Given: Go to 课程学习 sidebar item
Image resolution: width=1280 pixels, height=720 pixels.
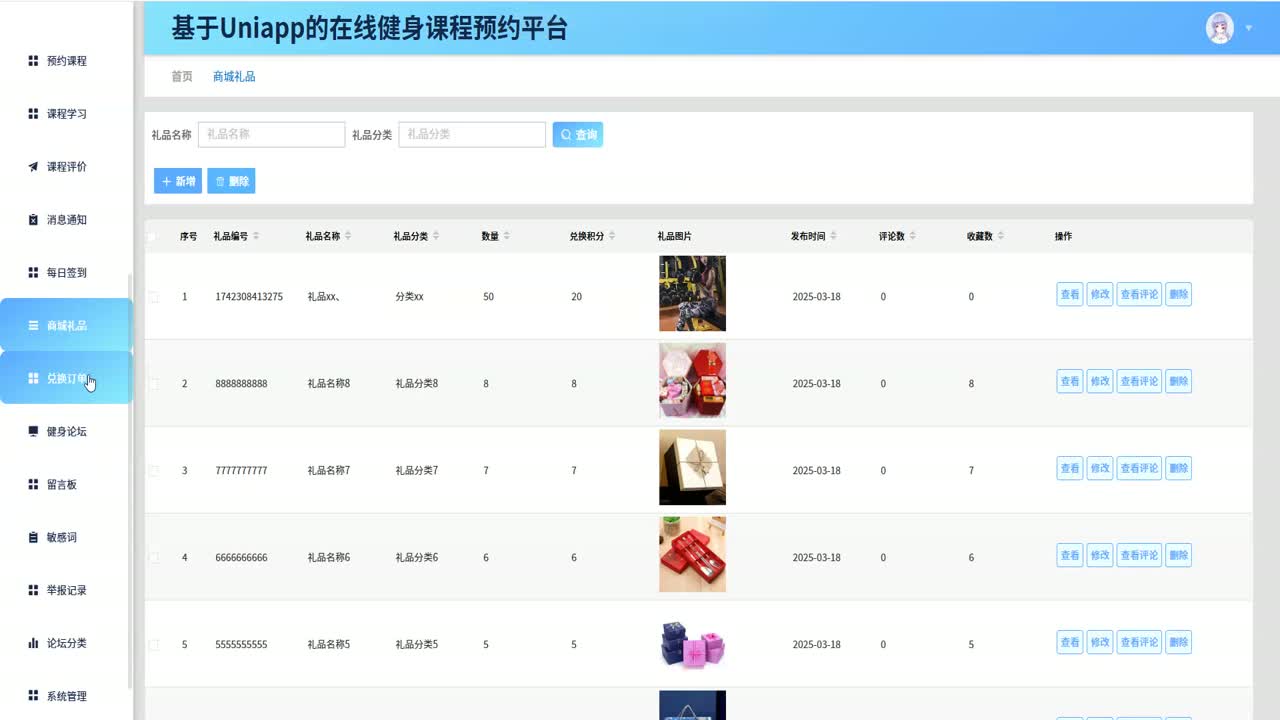Looking at the screenshot, I should 66,114.
